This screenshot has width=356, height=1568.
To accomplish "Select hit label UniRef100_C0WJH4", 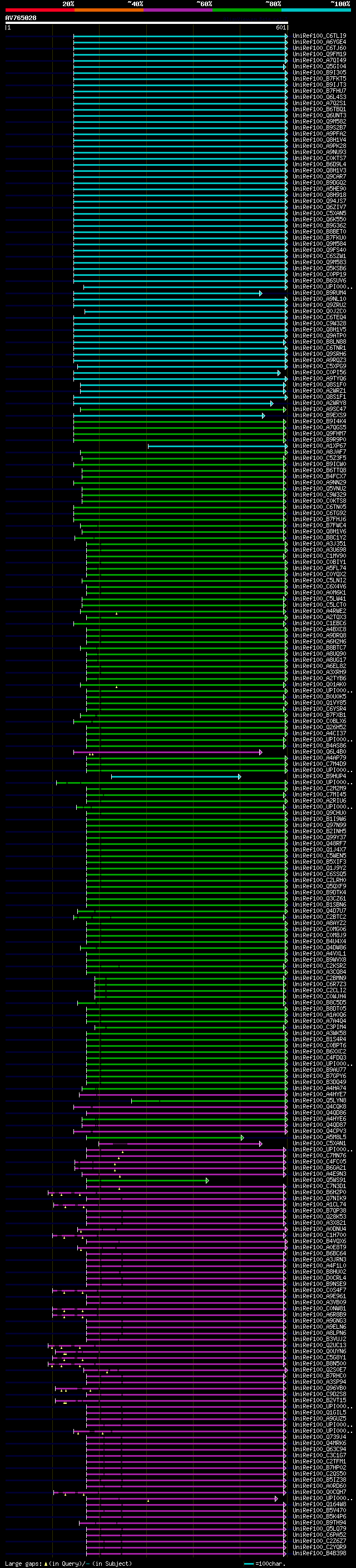I will [319, 997].
